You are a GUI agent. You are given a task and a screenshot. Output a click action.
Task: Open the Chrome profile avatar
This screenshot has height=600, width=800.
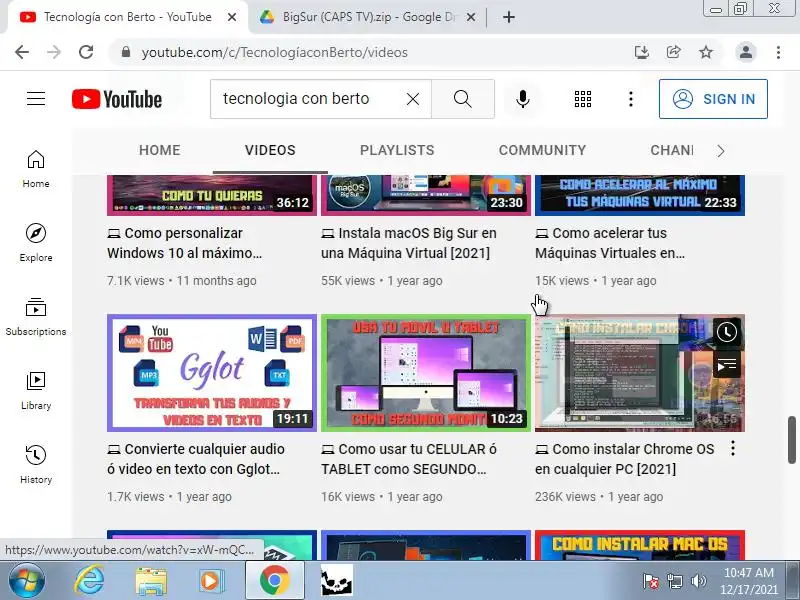pos(745,52)
